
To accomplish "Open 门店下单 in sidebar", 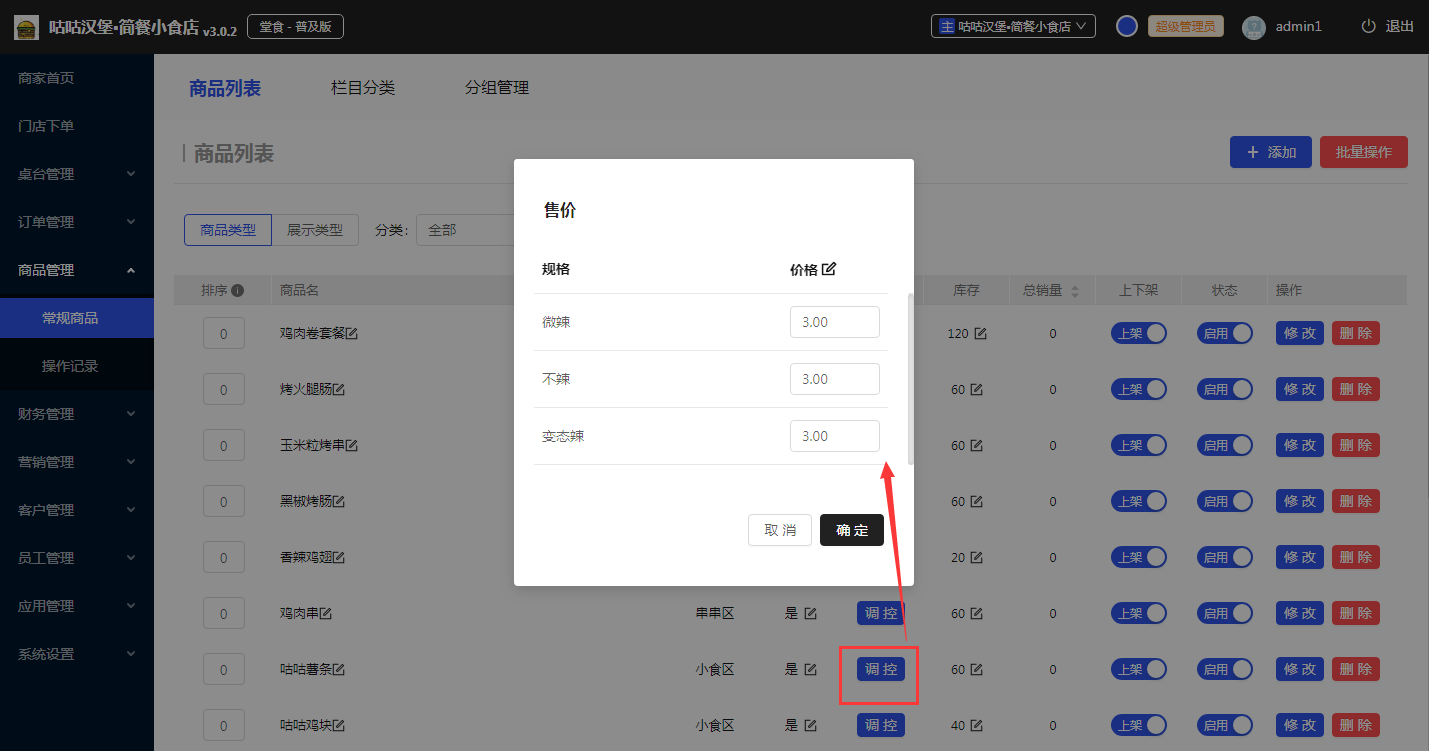I will click(77, 126).
